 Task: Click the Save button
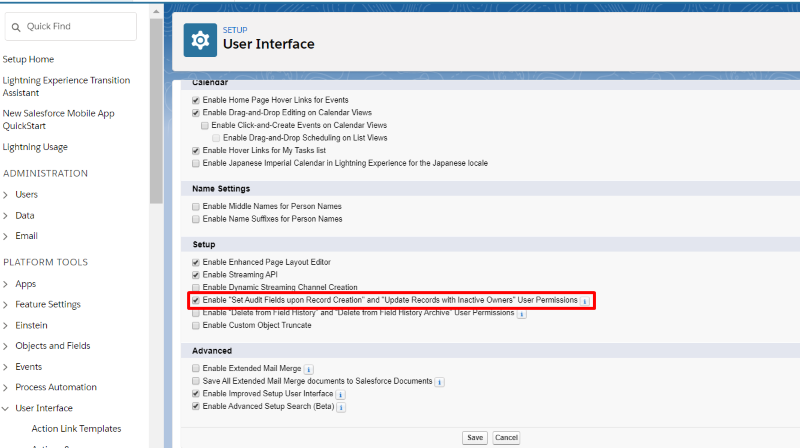point(475,438)
